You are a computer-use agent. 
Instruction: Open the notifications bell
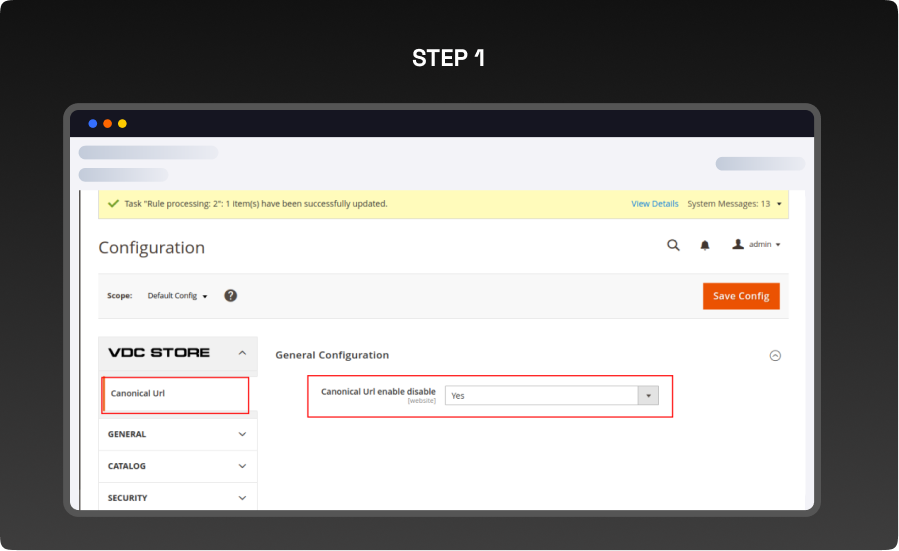tap(705, 245)
